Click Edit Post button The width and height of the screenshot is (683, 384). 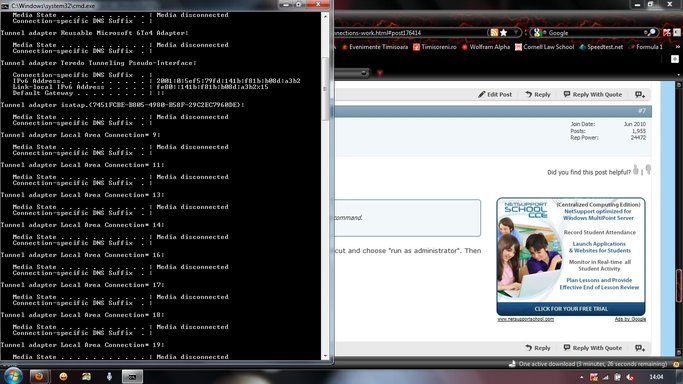tap(495, 94)
